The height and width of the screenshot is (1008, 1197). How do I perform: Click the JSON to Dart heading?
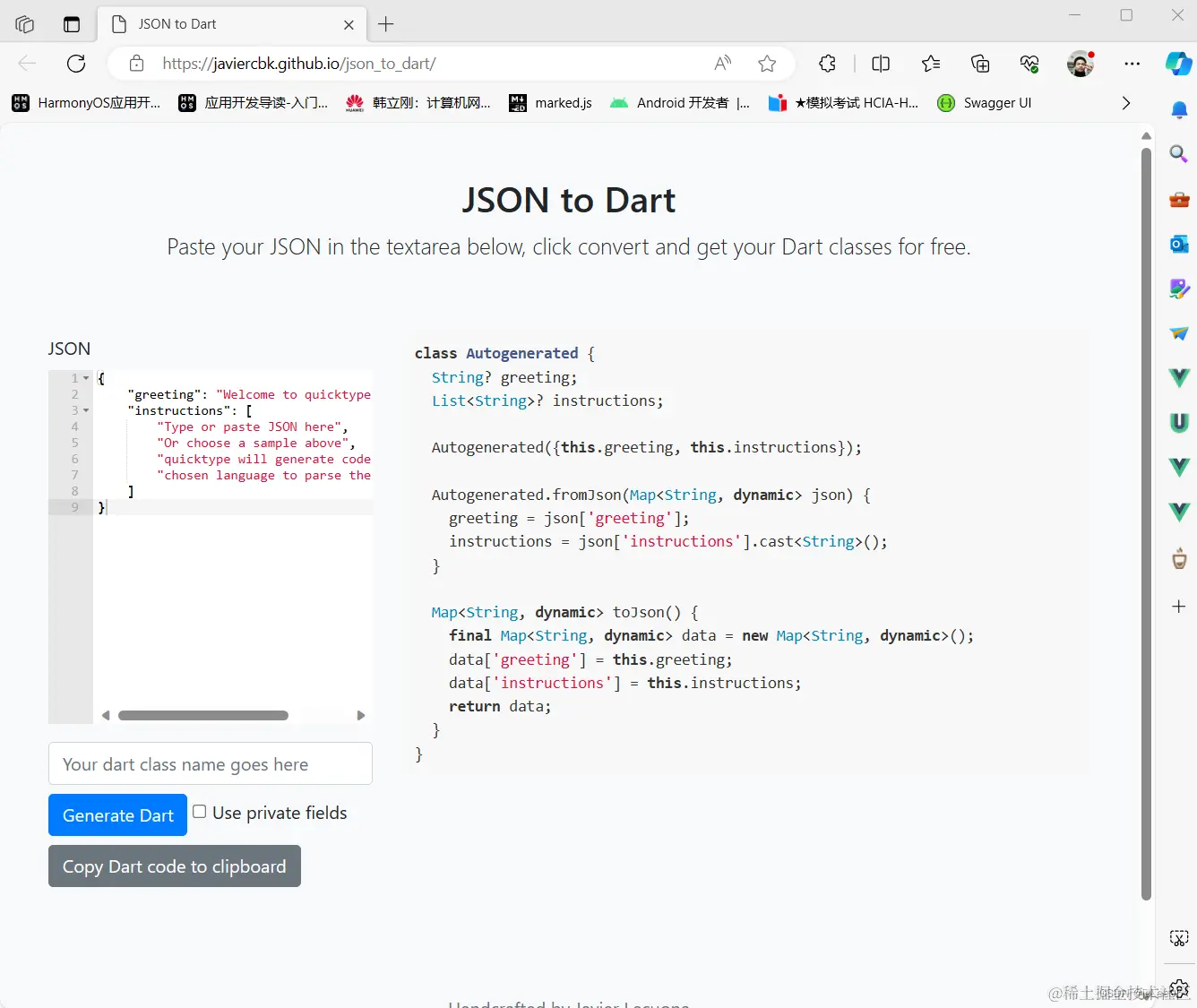[x=569, y=200]
